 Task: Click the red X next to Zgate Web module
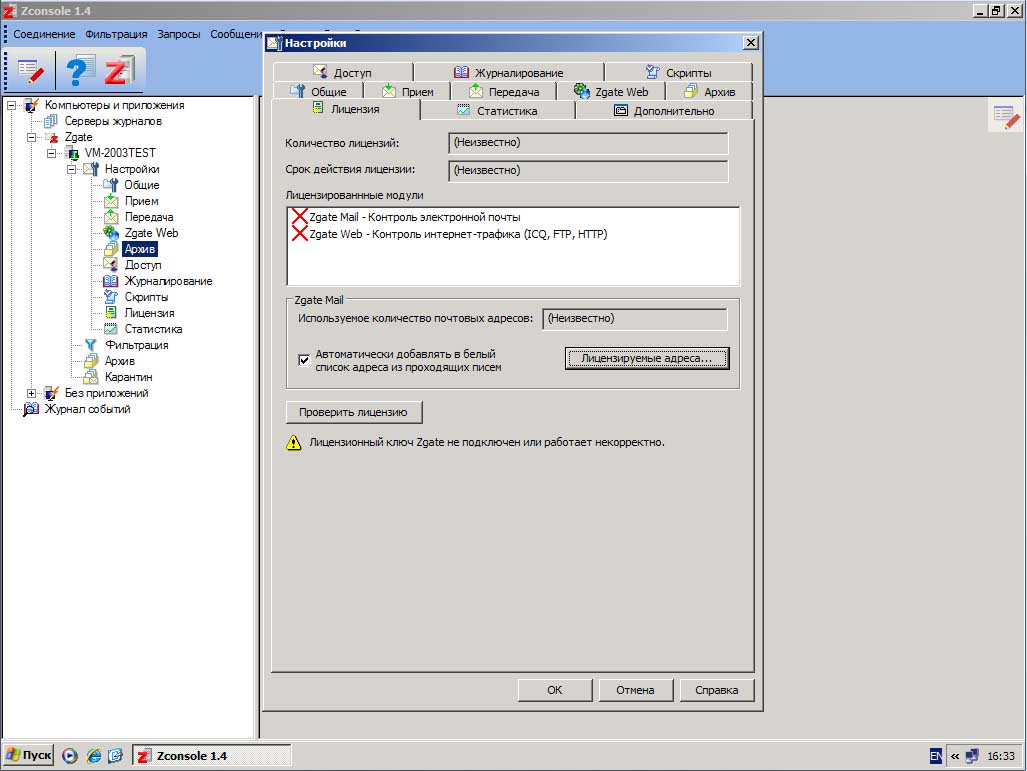tap(299, 234)
